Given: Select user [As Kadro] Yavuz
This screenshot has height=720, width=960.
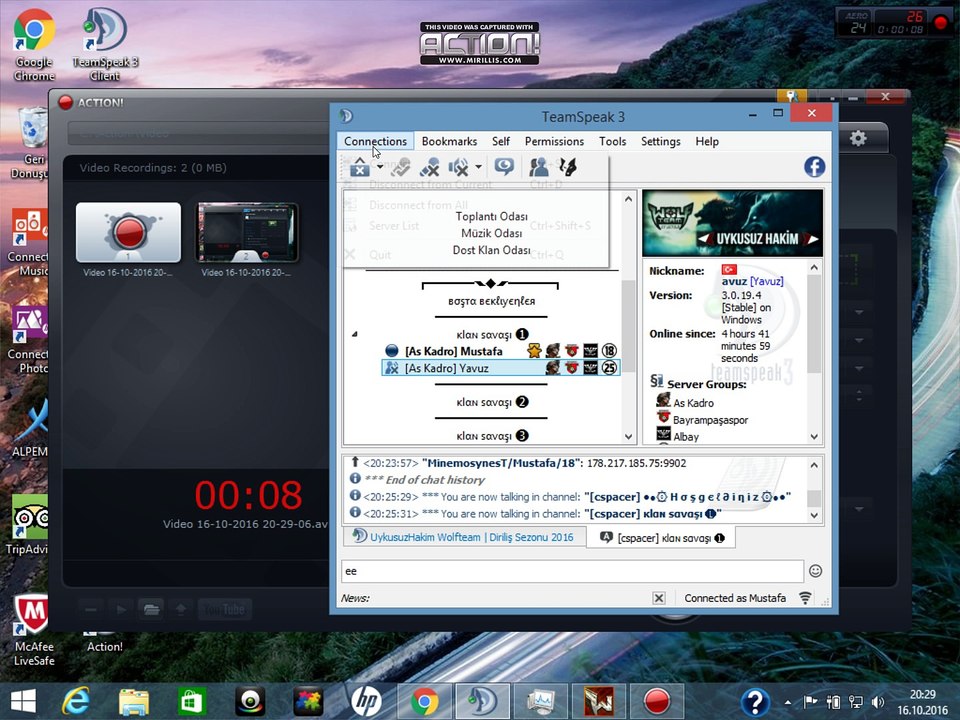Looking at the screenshot, I should coord(446,368).
